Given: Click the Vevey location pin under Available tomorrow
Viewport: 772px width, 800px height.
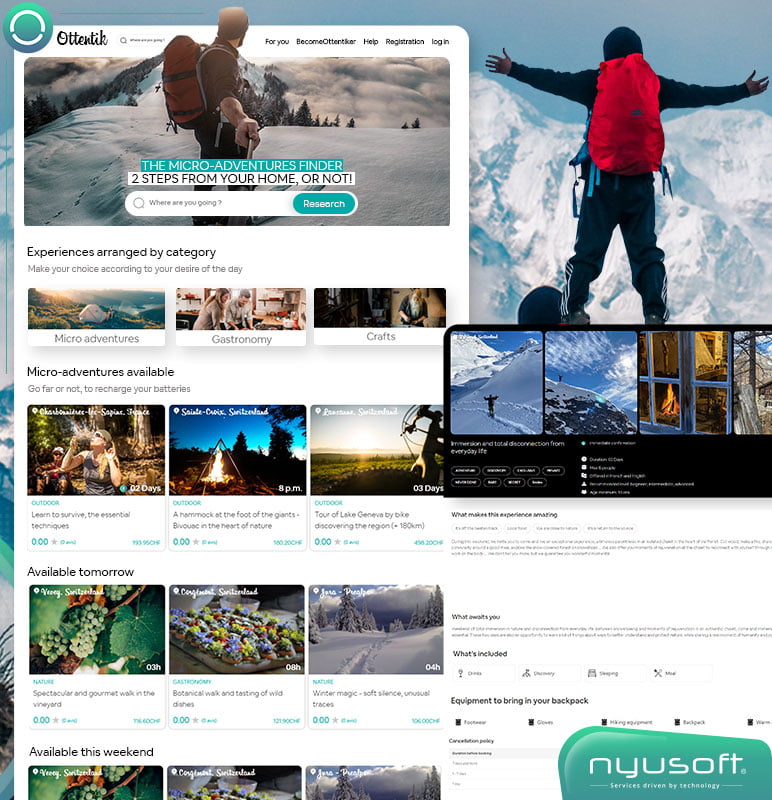Looking at the screenshot, I should click(36, 591).
